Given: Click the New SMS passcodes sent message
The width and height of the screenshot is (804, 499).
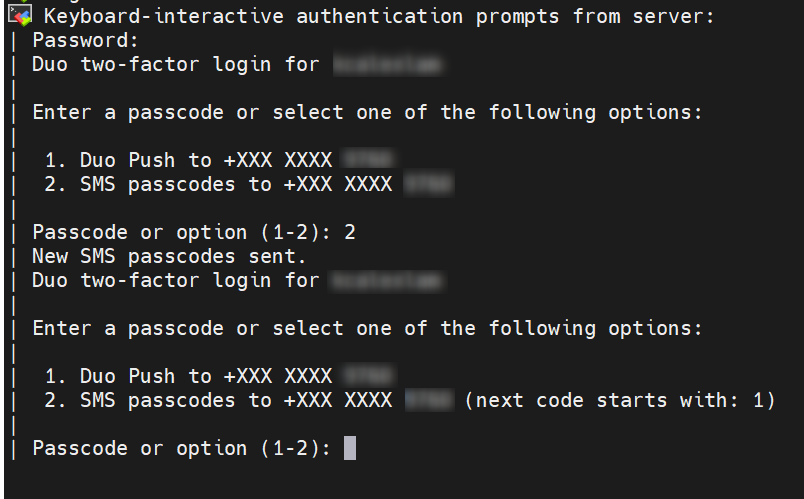Looking at the screenshot, I should coord(169,256).
